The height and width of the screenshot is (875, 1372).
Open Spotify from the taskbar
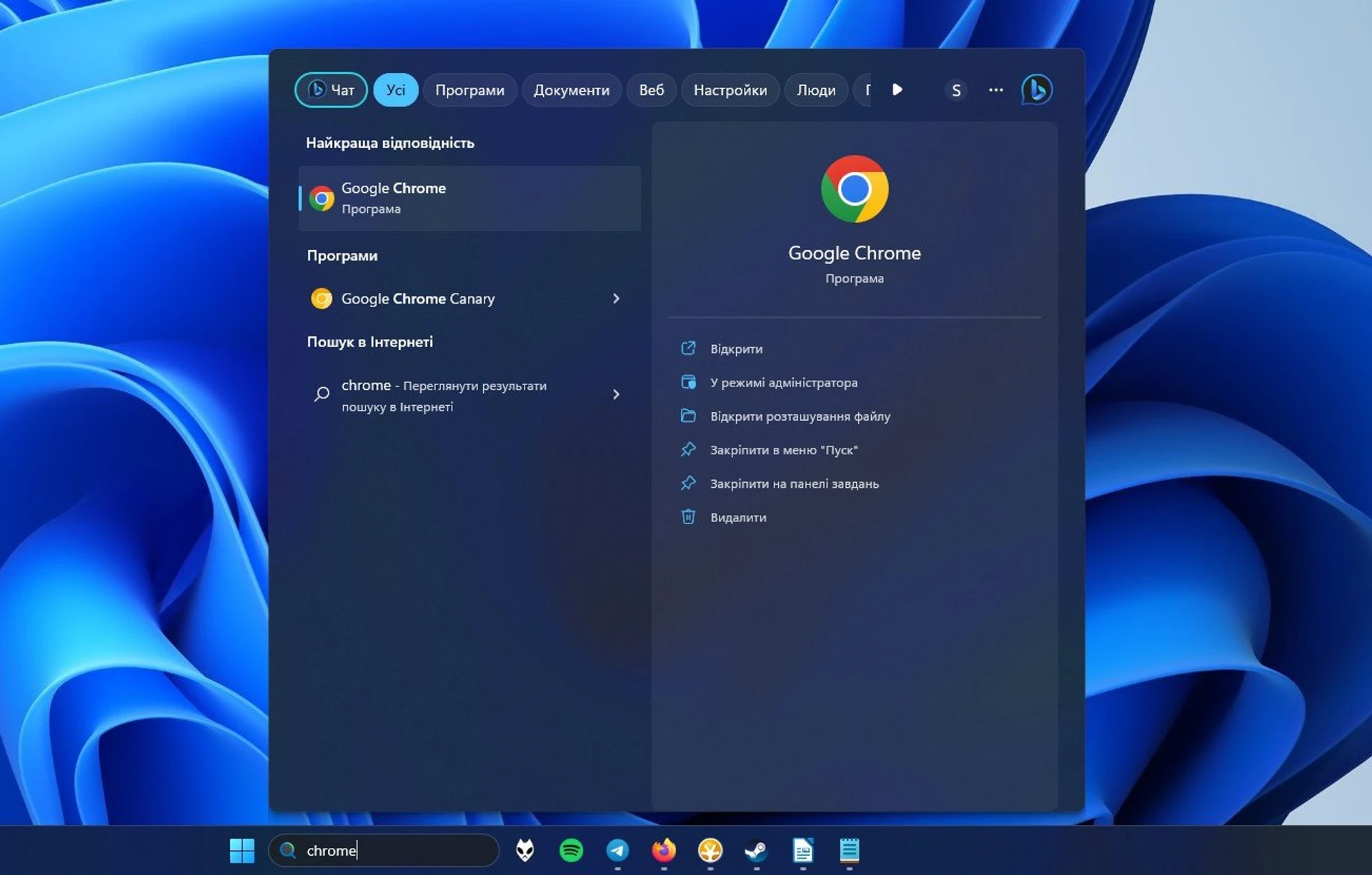click(x=571, y=850)
